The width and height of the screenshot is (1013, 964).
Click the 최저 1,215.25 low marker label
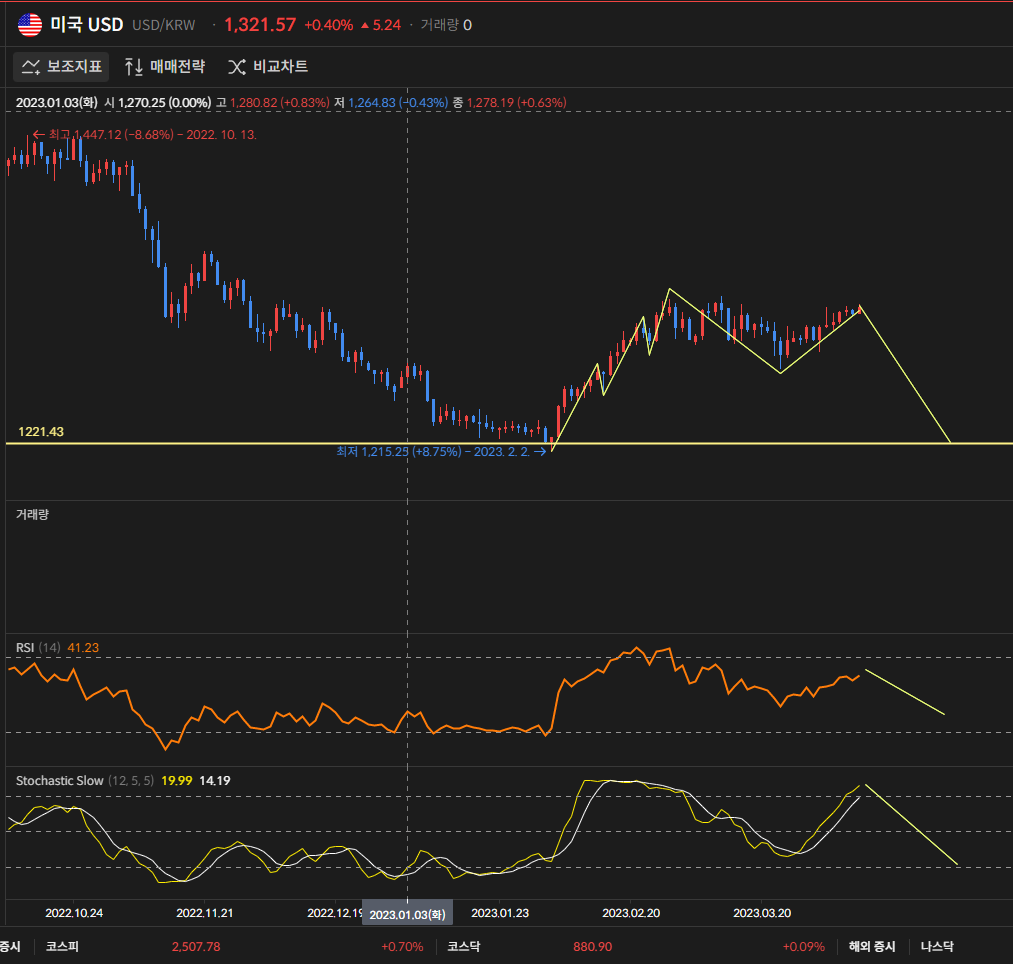[441, 452]
